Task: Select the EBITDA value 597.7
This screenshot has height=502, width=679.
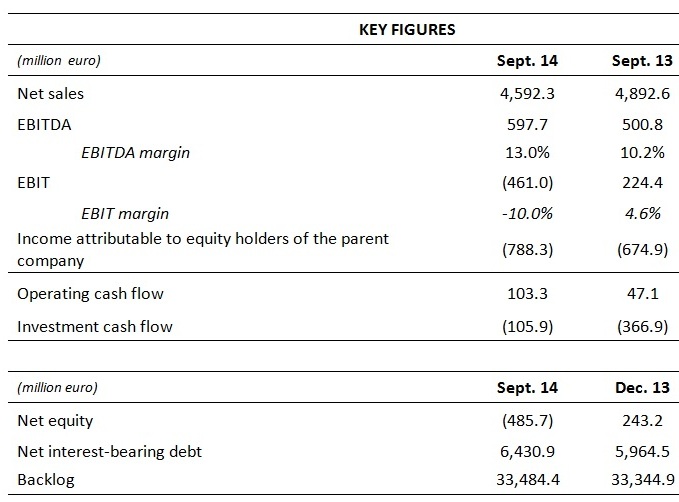Action: click(x=527, y=124)
